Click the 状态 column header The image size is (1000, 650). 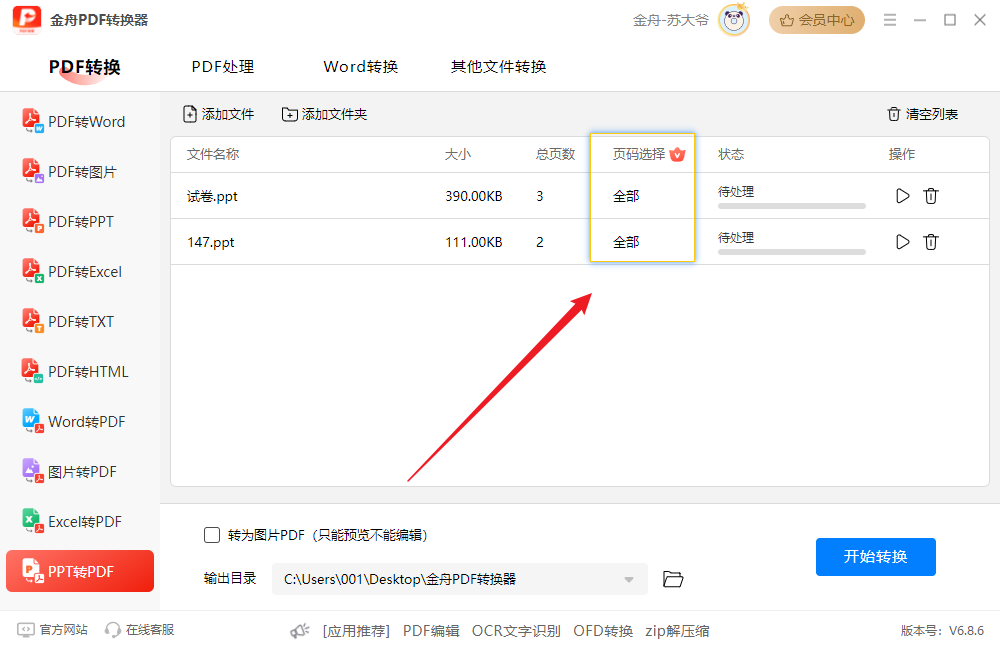tap(731, 154)
